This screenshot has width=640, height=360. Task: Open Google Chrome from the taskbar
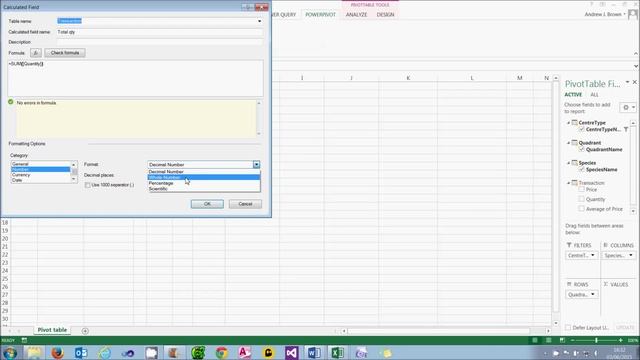222,353
